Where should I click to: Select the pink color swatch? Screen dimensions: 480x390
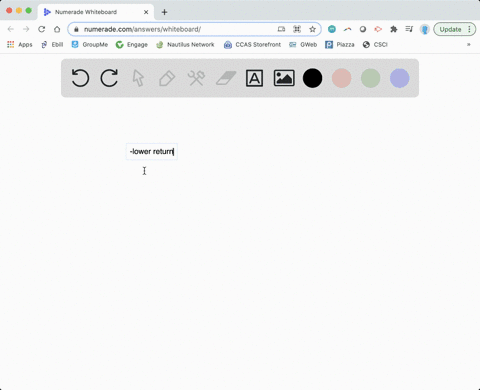click(x=341, y=78)
